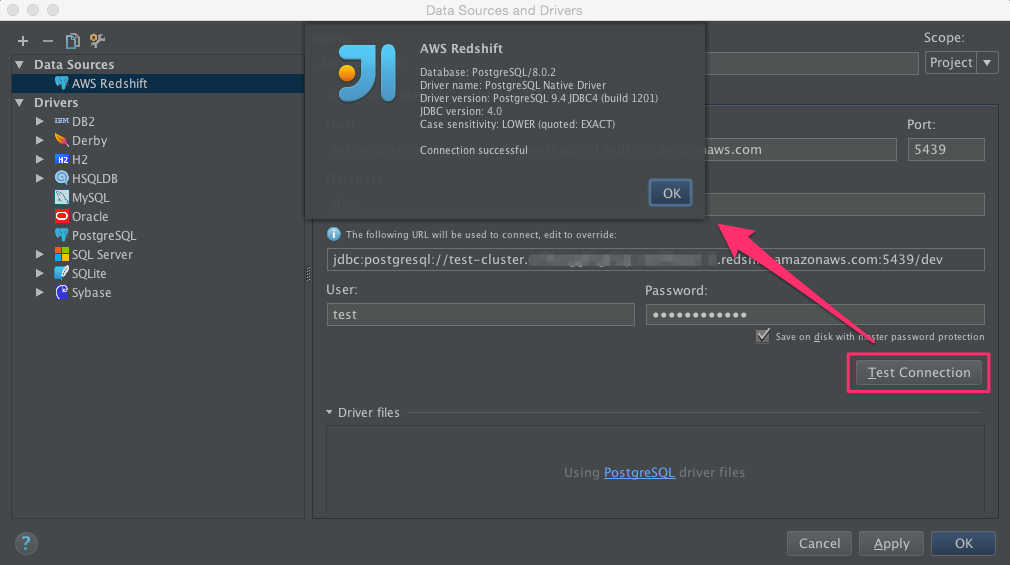This screenshot has width=1010, height=565.
Task: Click the JDBC URL field
Action: (x=655, y=260)
